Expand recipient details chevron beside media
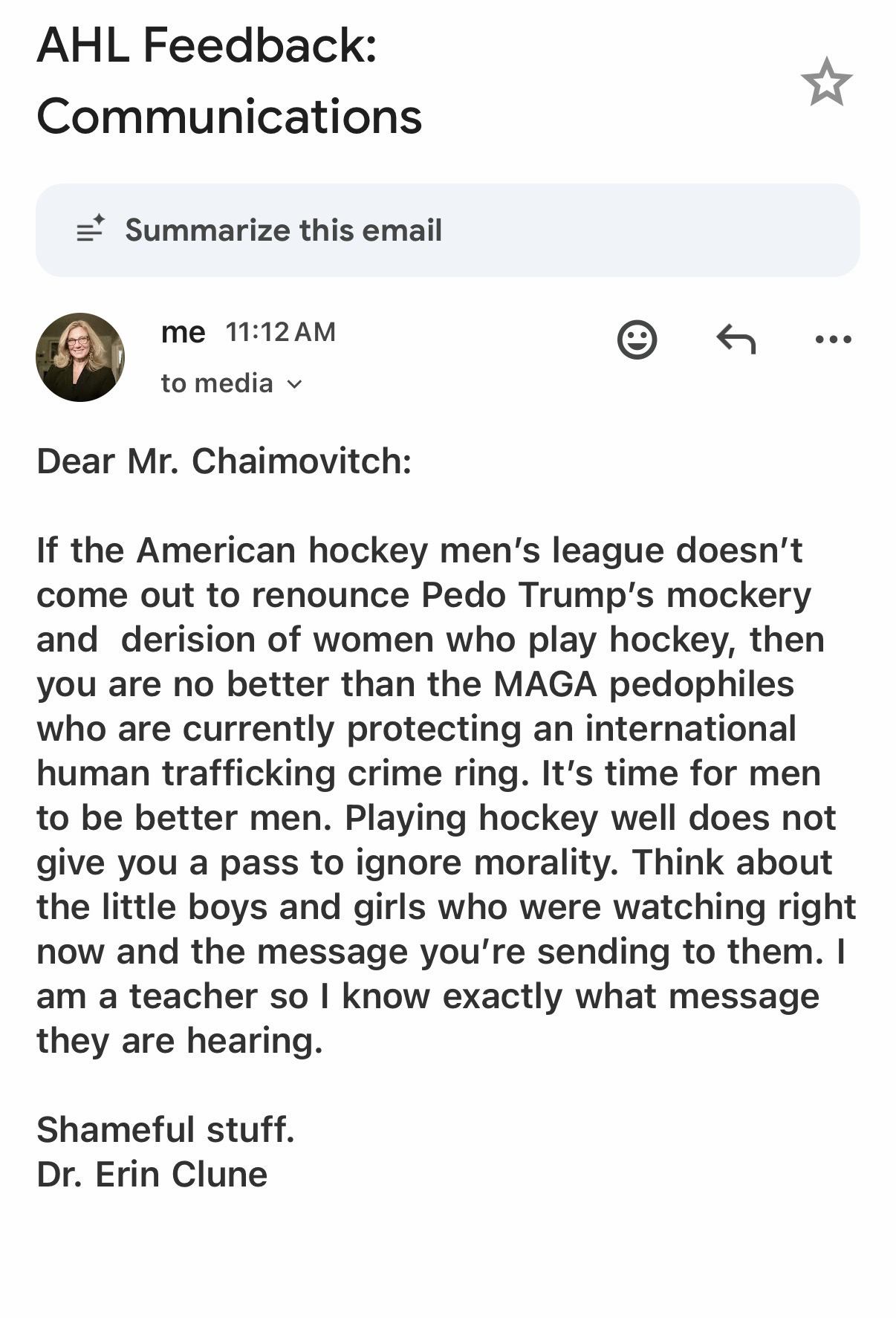Screen dimensions: 896x1318 [x=295, y=384]
